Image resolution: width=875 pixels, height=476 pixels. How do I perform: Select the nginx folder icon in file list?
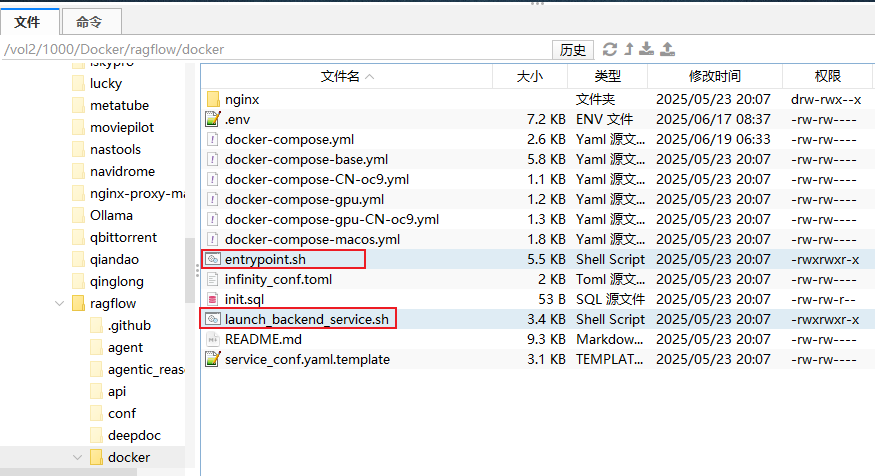pos(213,99)
